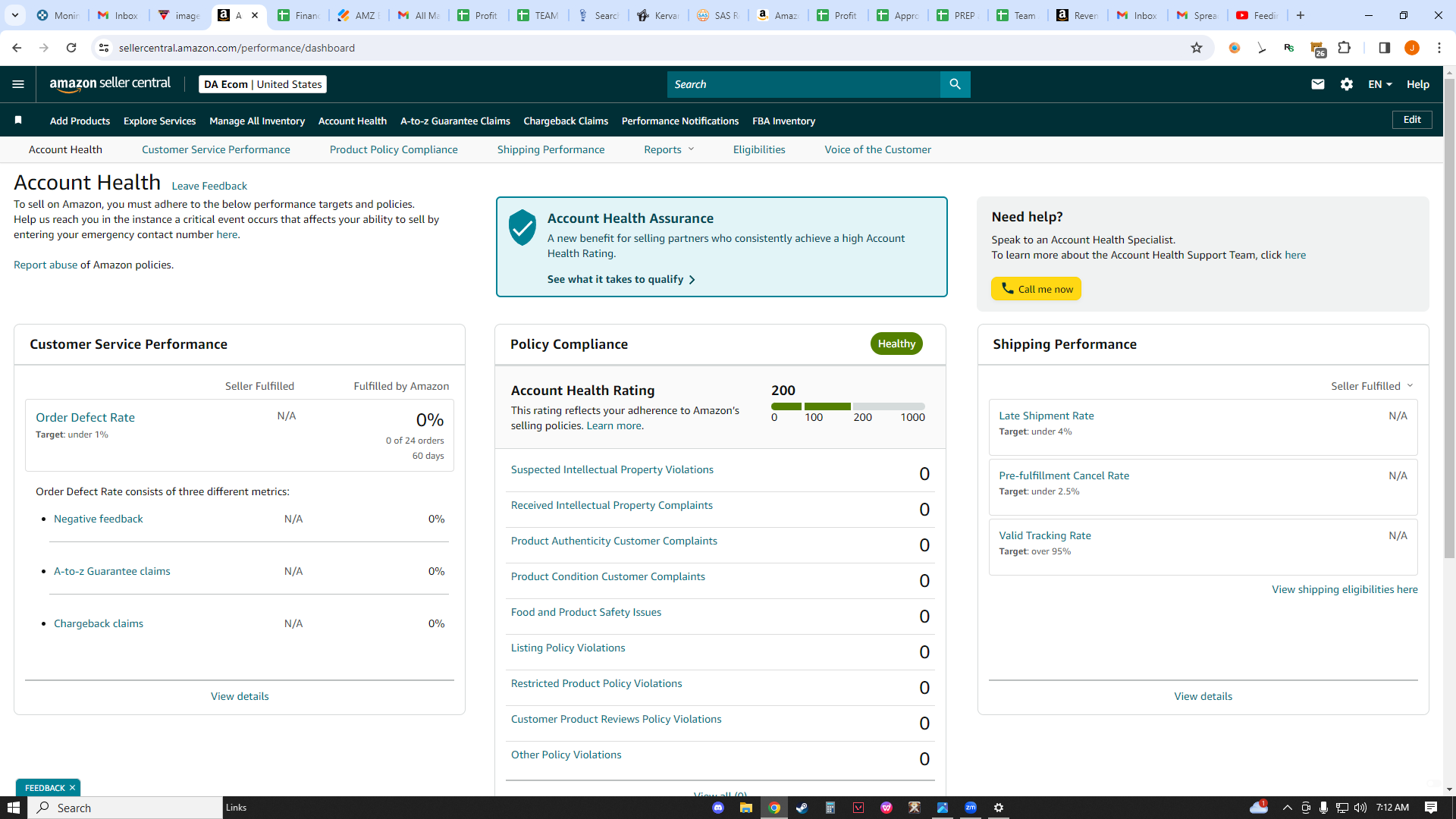Screen dimensions: 1456x819
Task: Open the settings gear icon
Action: point(1347,84)
